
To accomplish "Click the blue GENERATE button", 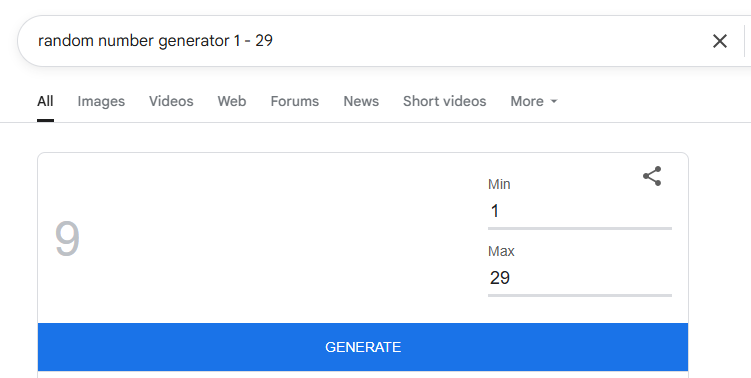I will tap(363, 347).
